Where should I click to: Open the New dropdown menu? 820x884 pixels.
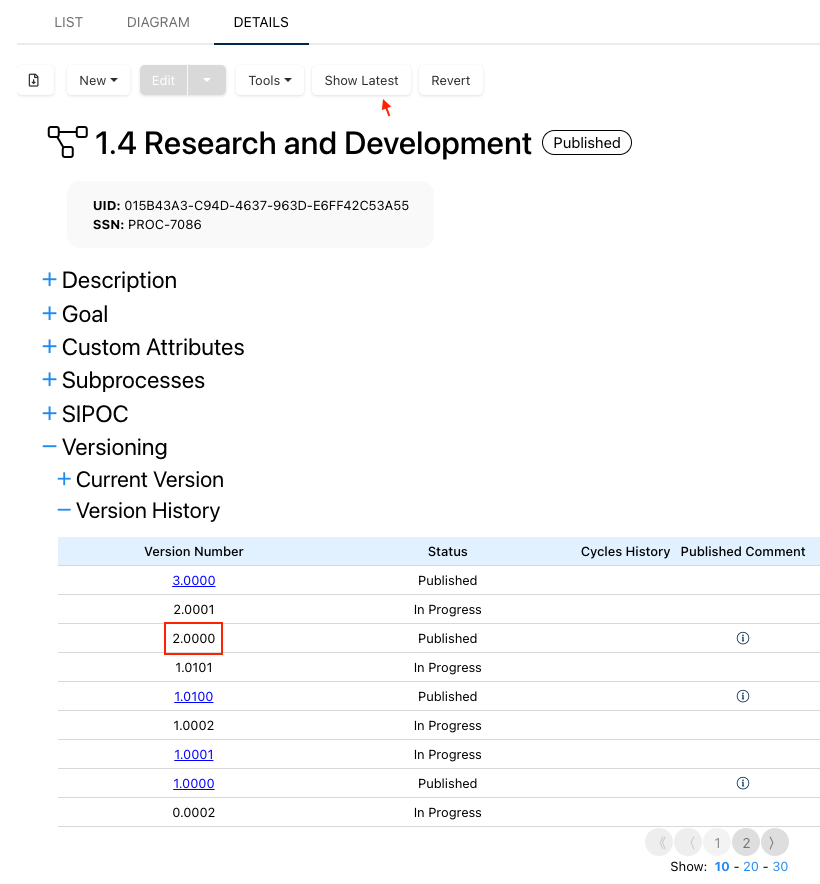(x=98, y=80)
